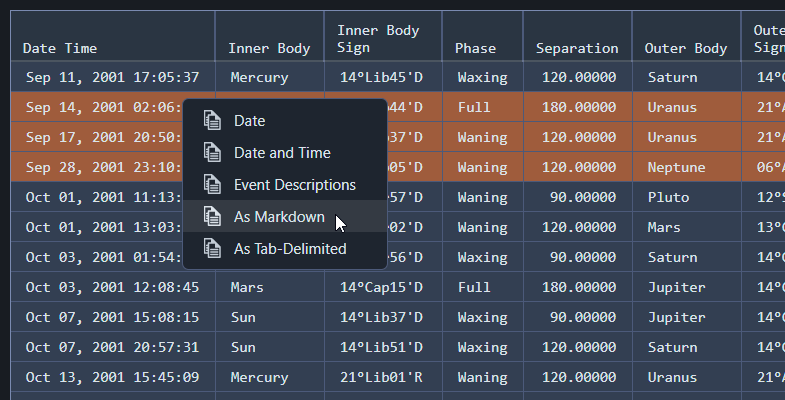Screen dimensions: 785x400
Task: Click 180.00000 in the Sep 14 row
Action: pos(579,107)
